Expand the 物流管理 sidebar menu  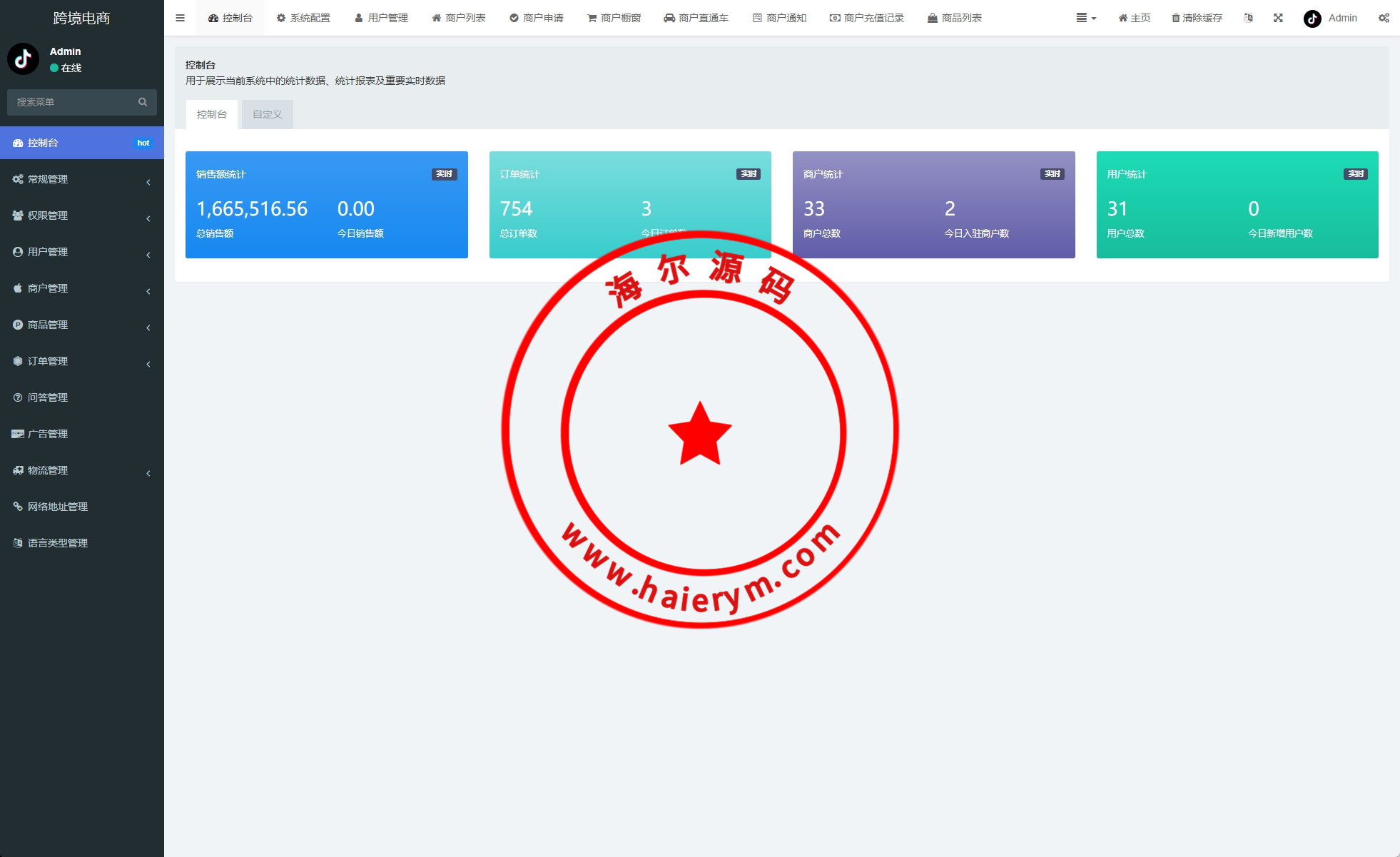pos(81,470)
